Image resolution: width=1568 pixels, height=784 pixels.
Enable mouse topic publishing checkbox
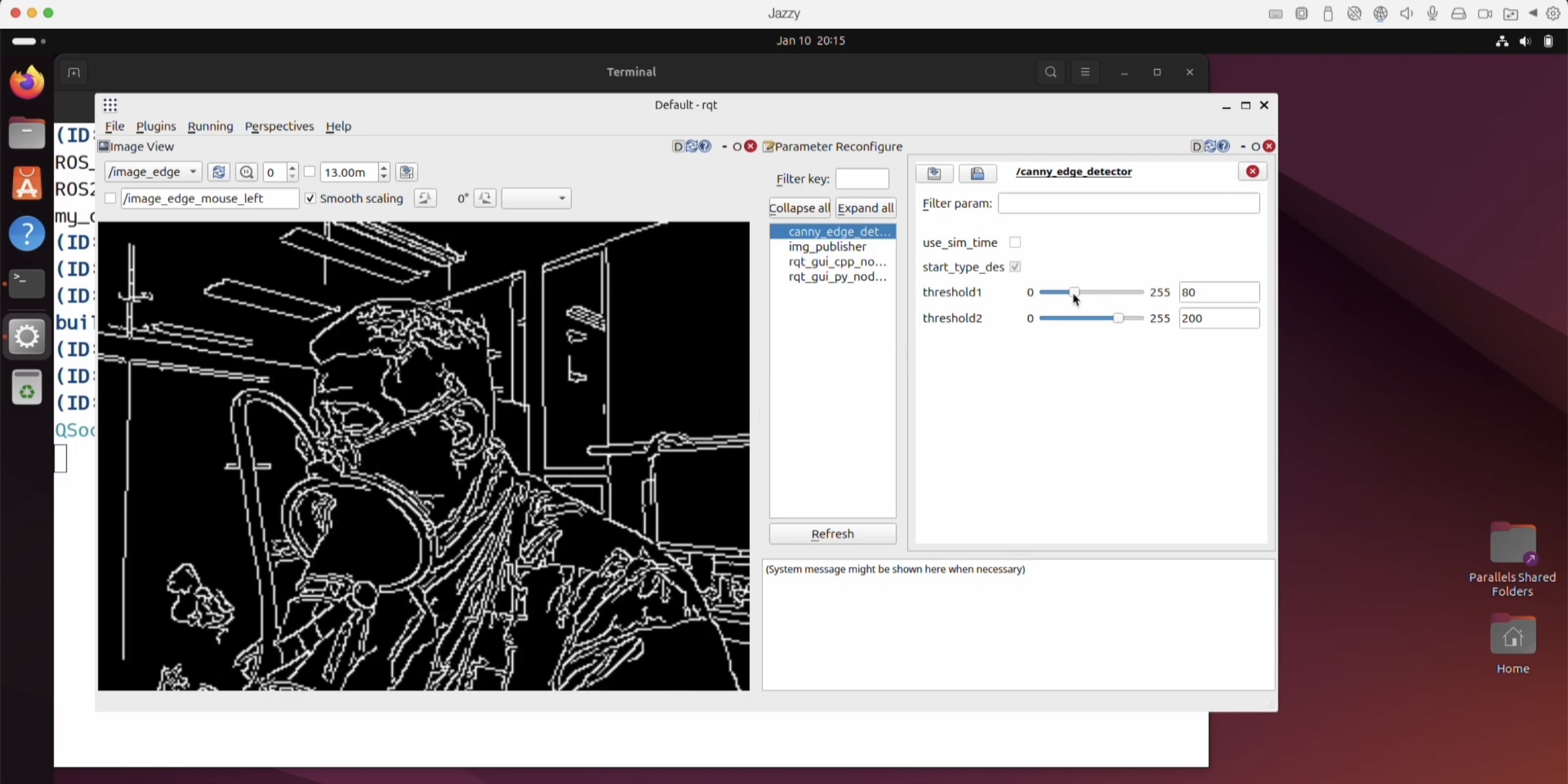[110, 198]
